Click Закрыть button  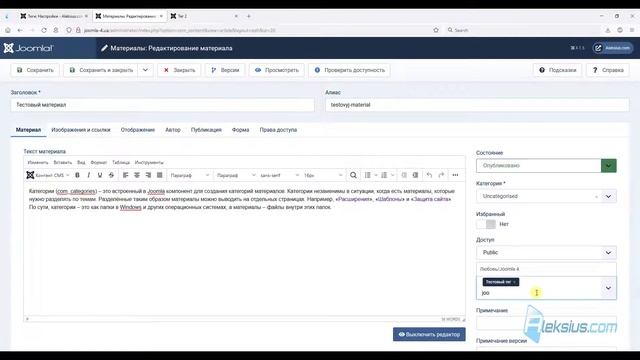179,70
